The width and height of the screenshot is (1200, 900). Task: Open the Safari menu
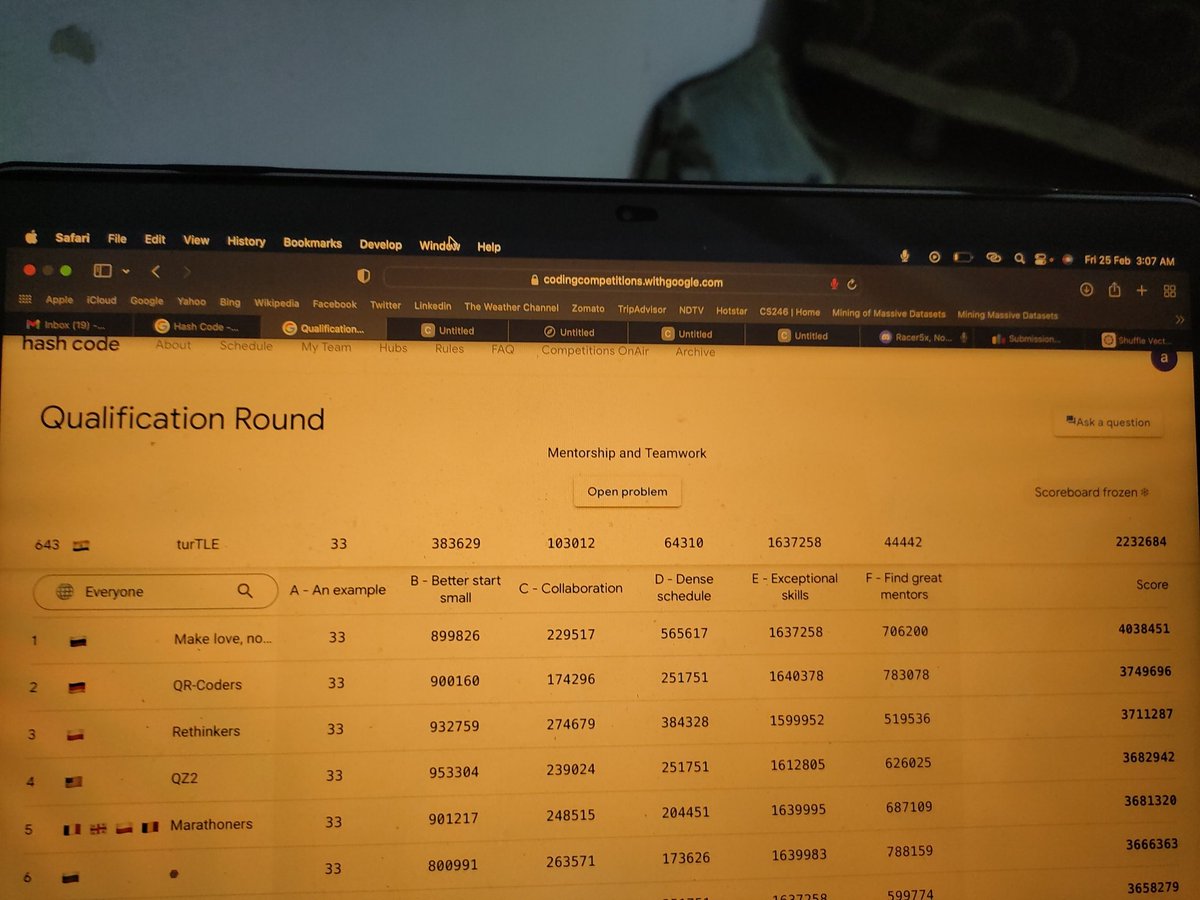[72, 238]
